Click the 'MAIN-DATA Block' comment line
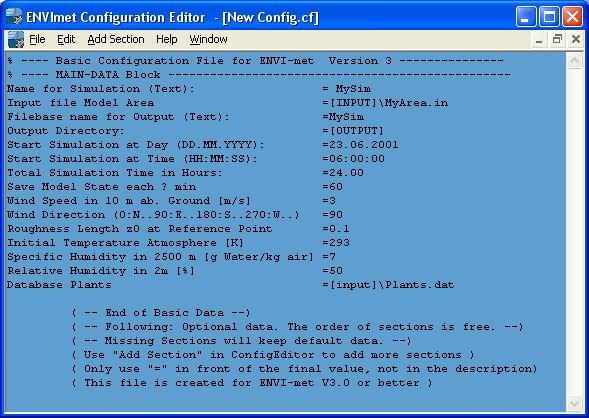 pyautogui.click(x=258, y=74)
